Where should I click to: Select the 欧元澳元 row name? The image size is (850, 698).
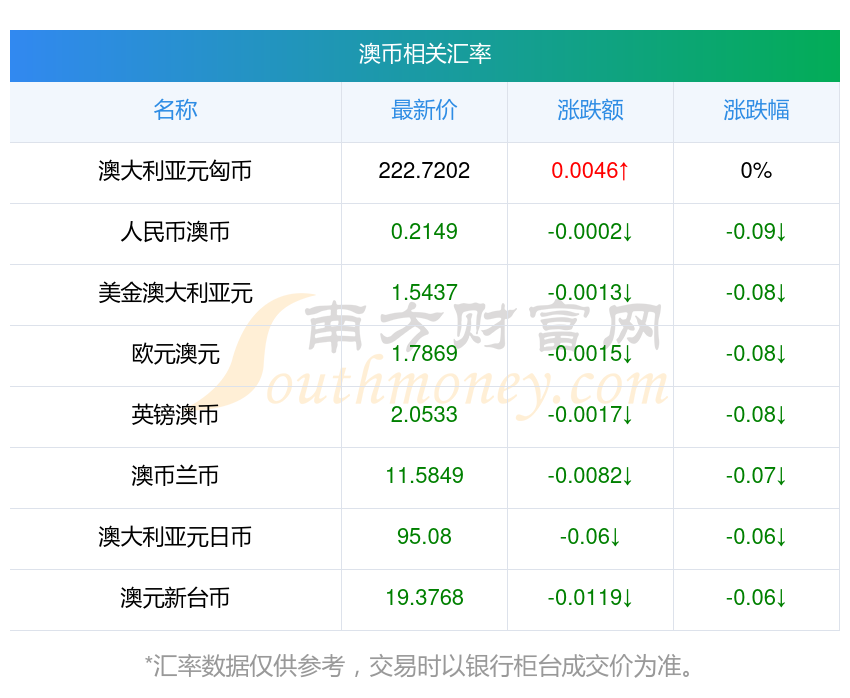point(175,354)
